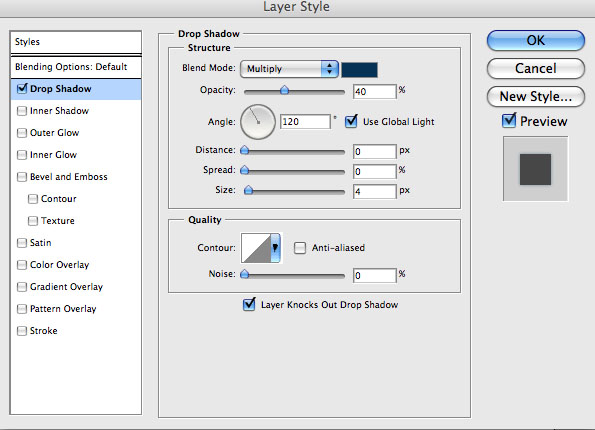Select the Gradient Overlay row label
595x430 pixels.
tap(66, 287)
